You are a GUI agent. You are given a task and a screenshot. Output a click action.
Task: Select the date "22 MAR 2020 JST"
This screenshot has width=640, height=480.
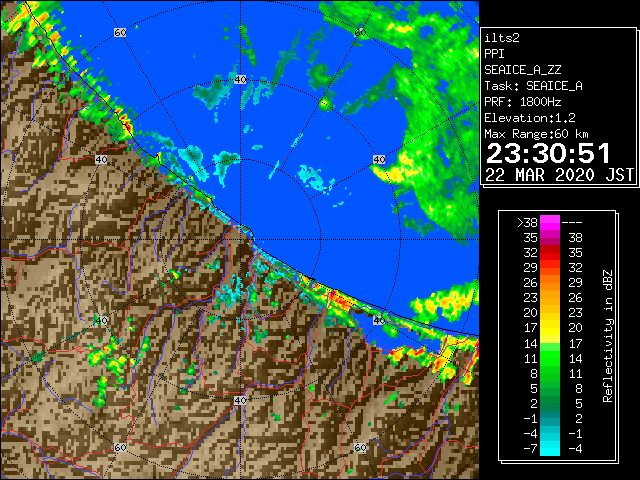pyautogui.click(x=560, y=175)
